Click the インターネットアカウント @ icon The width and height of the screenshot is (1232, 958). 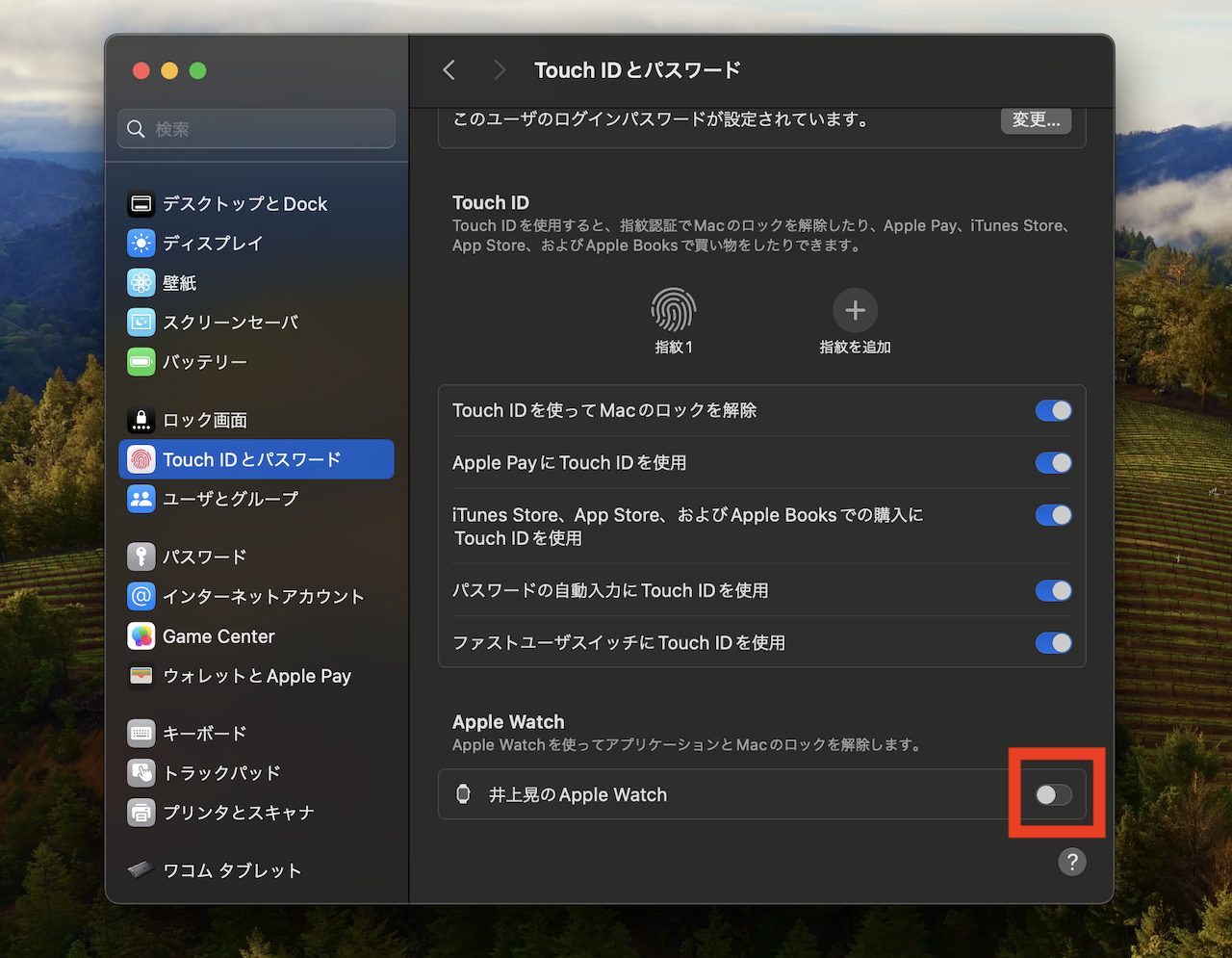coord(141,596)
